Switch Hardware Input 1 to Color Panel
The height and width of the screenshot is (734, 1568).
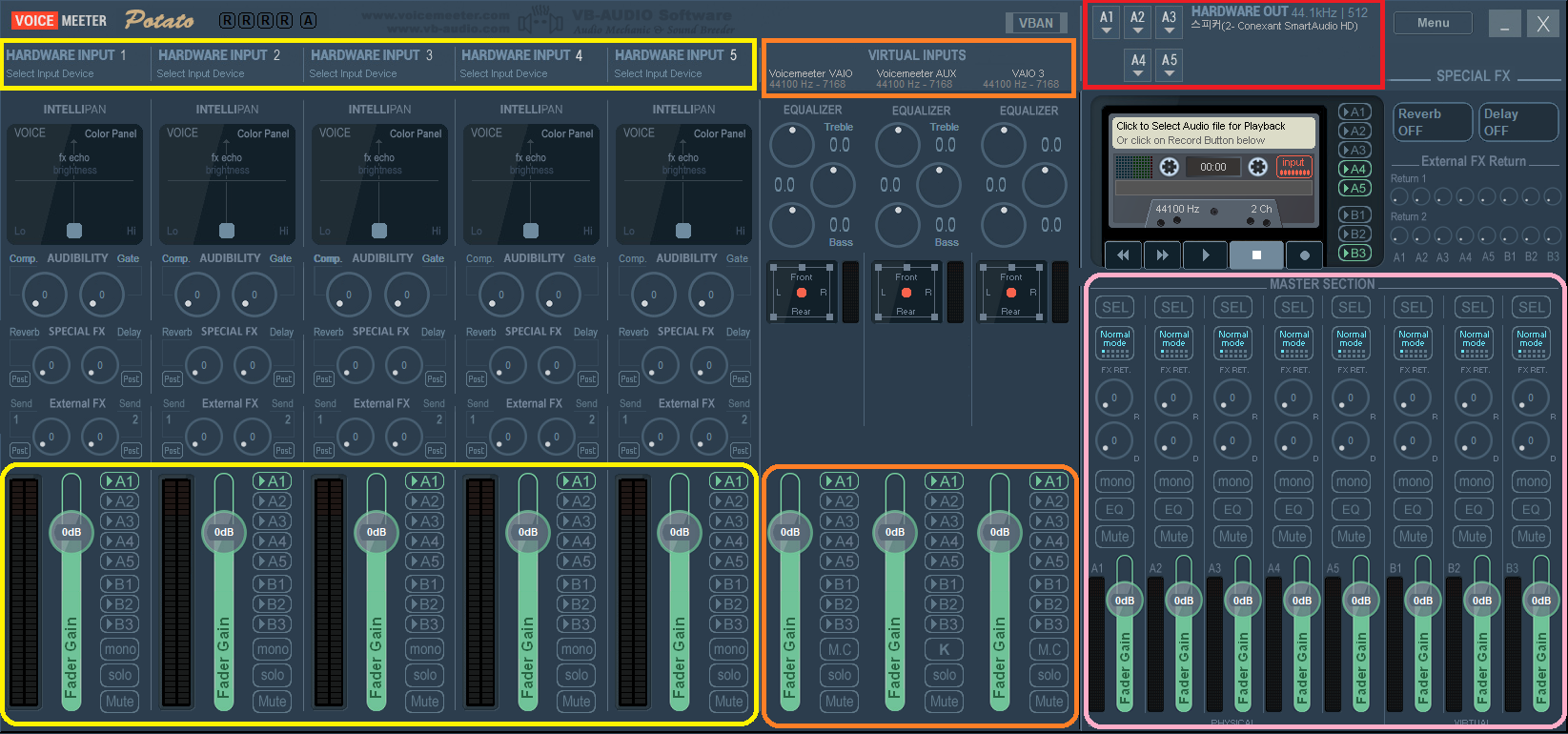pyautogui.click(x=111, y=133)
